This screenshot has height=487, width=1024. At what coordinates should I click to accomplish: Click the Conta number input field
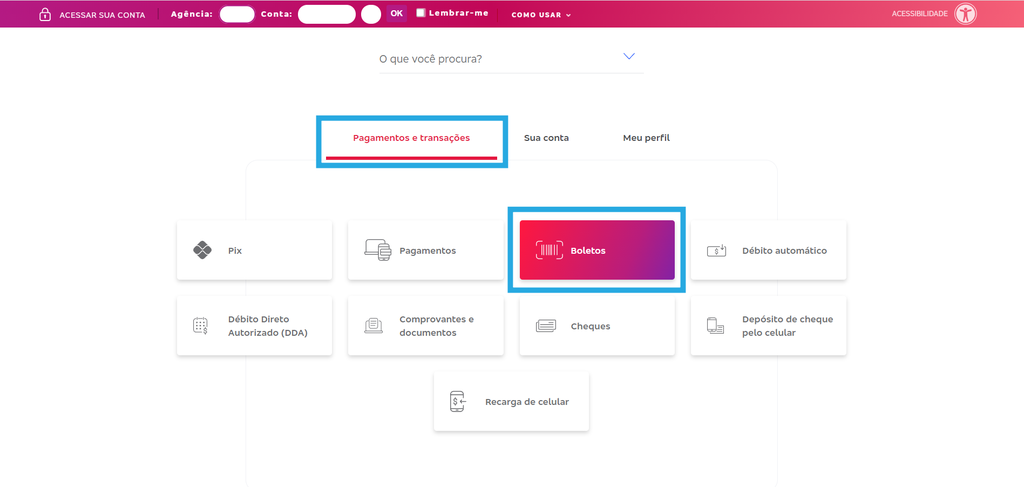pyautogui.click(x=327, y=14)
